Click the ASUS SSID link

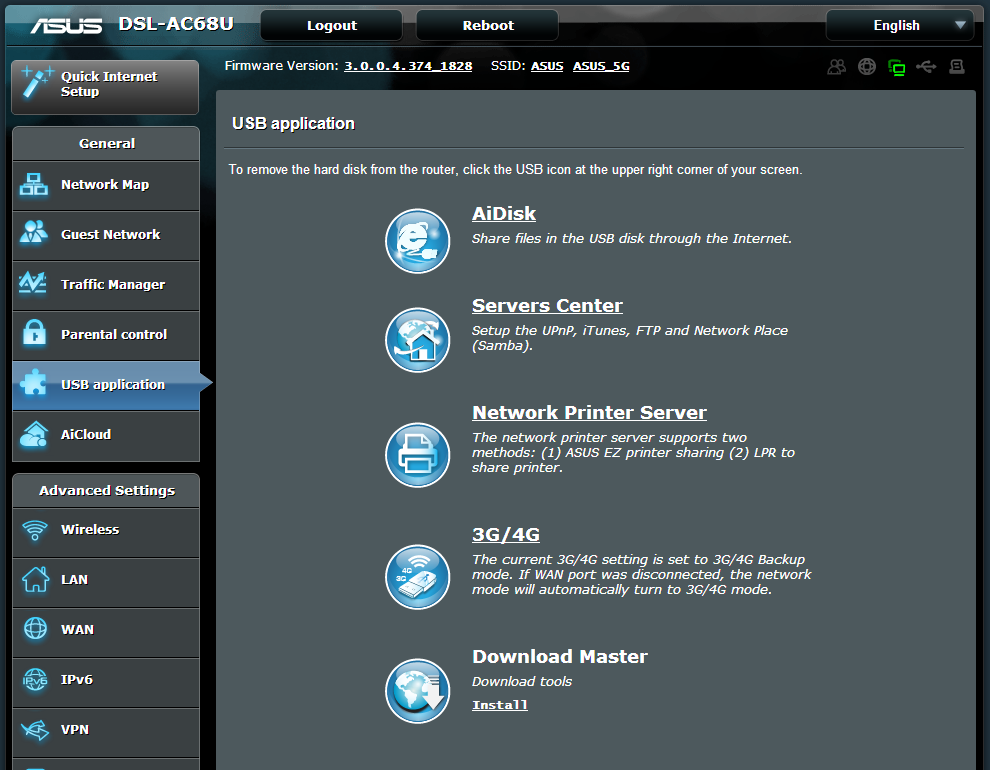point(547,66)
